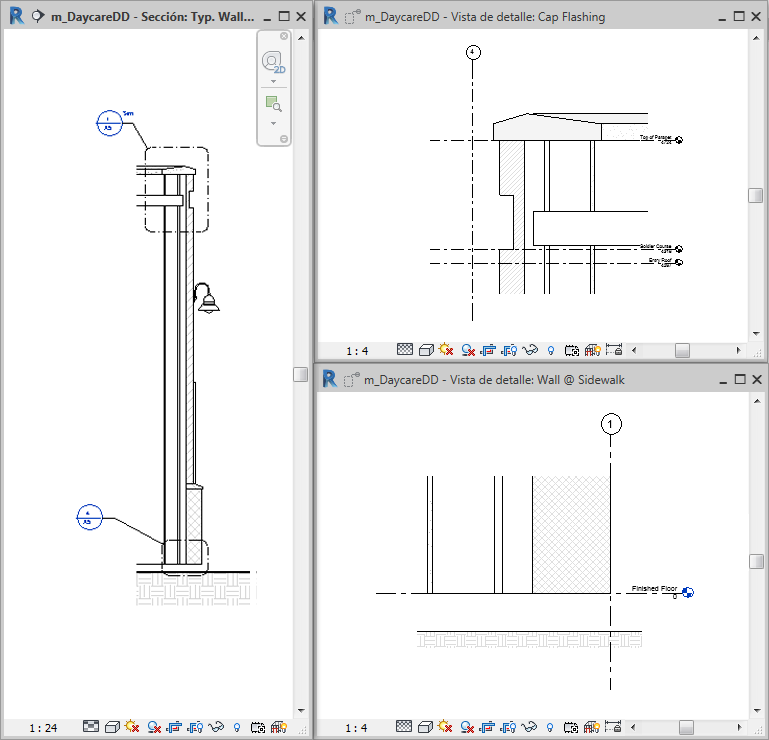
Task: Click Constraints icon in Cap Flashing view bar
Action: pos(614,350)
